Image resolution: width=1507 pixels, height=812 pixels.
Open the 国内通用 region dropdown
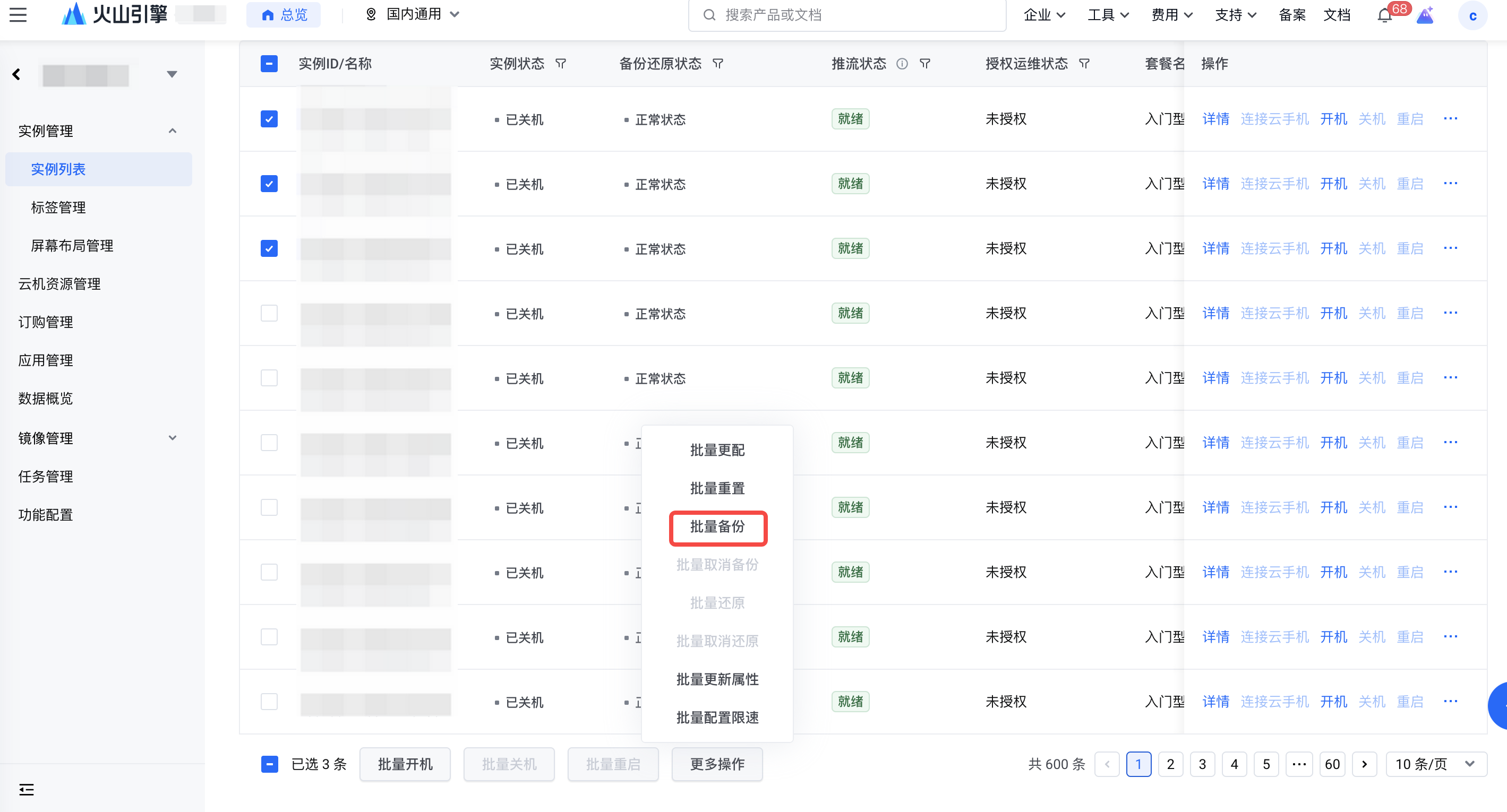(413, 15)
